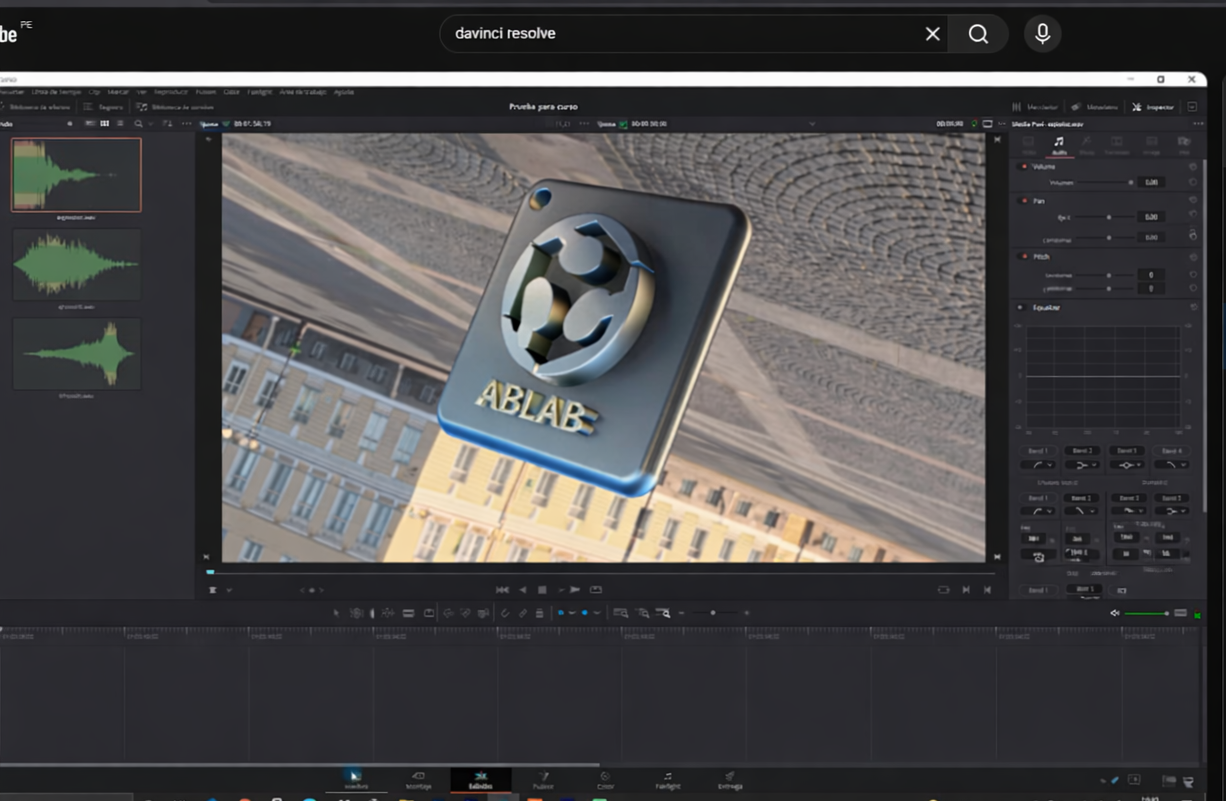The image size is (1226, 801).
Task: Click the Overwrite clip tool
Action: (x=429, y=612)
